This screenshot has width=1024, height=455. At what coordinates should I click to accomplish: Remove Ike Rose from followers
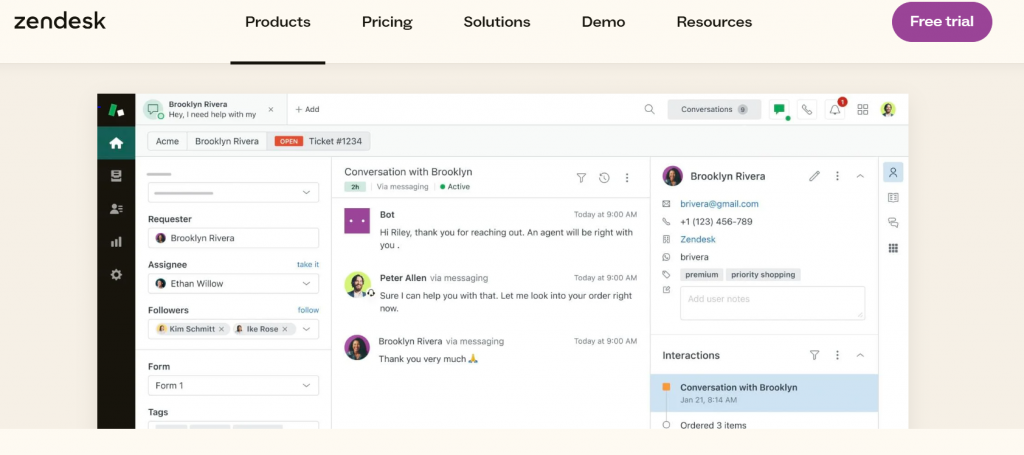click(284, 329)
